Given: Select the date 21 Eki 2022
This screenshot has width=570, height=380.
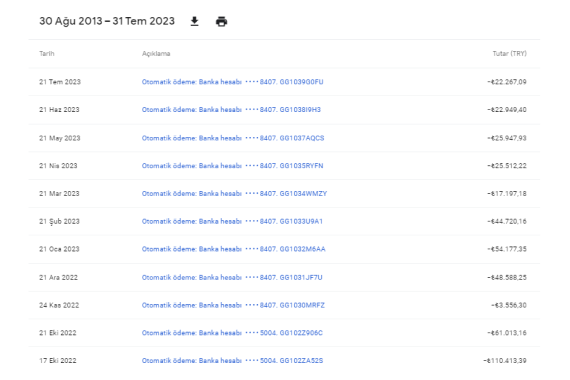Looking at the screenshot, I should tap(58, 333).
